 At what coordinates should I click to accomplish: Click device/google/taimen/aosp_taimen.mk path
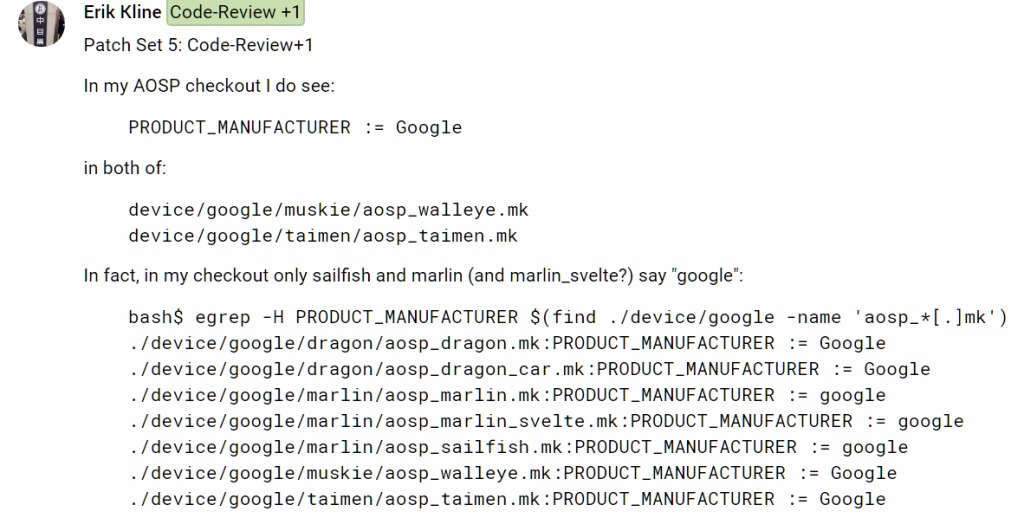[323, 235]
